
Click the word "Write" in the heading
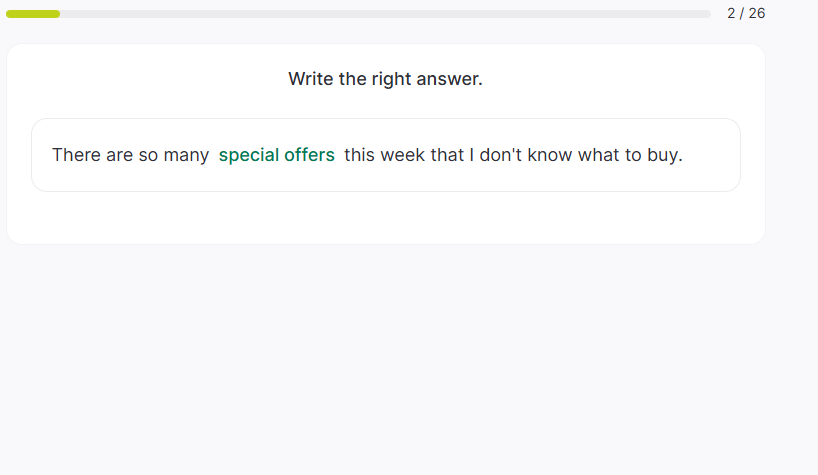coord(310,79)
